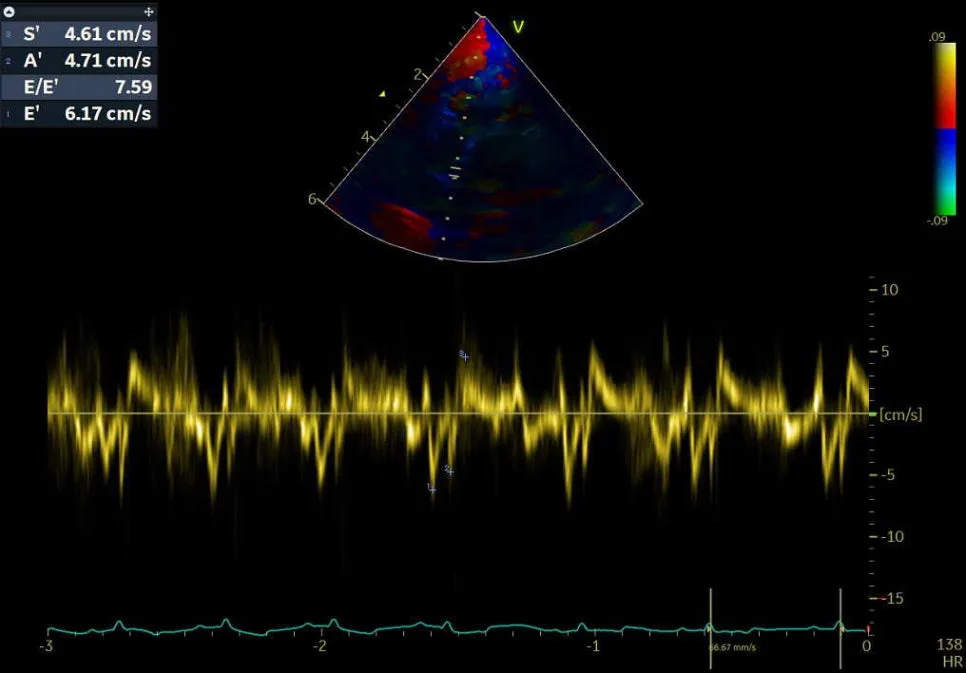Click the .09 upper color scale value
Screen dimensions: 966x673
click(937, 38)
